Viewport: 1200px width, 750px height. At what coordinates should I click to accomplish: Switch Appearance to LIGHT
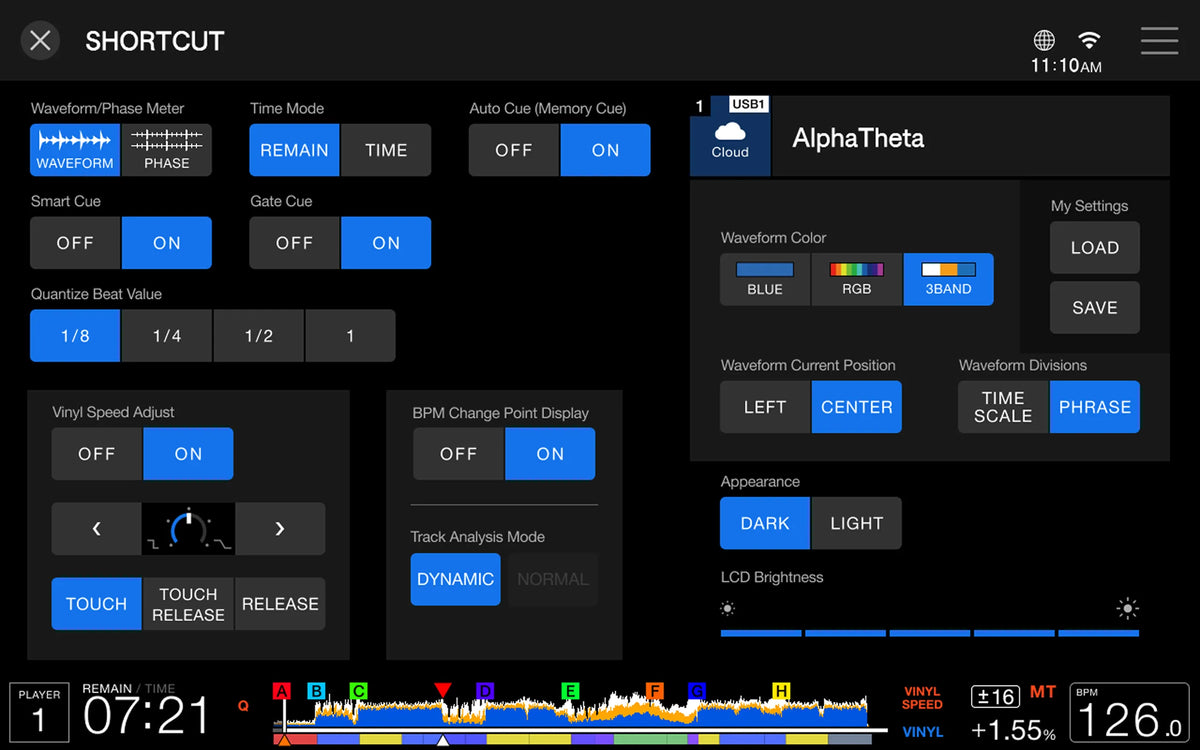(x=857, y=523)
